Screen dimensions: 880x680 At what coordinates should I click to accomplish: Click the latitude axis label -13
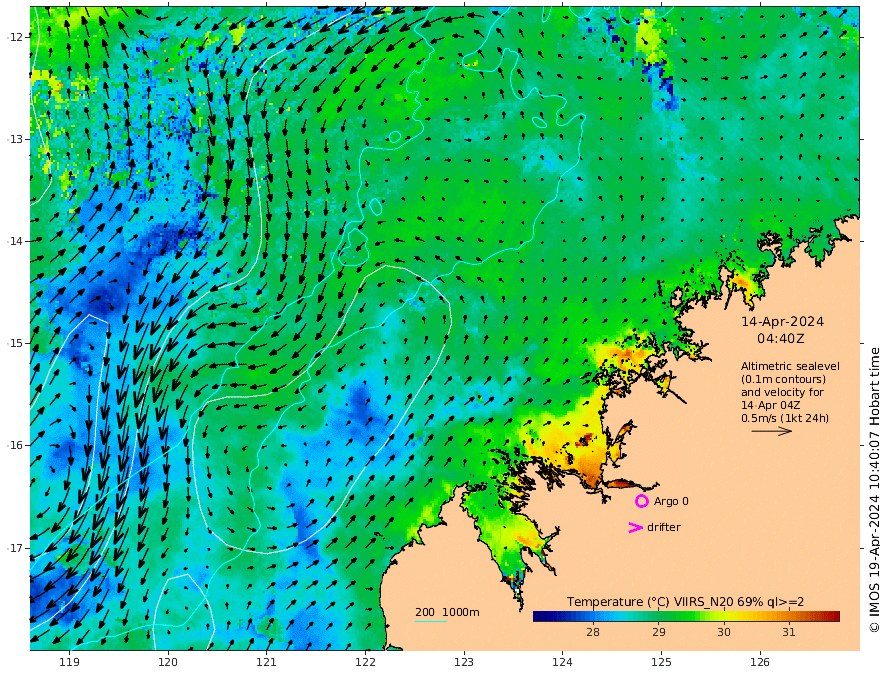(x=15, y=139)
